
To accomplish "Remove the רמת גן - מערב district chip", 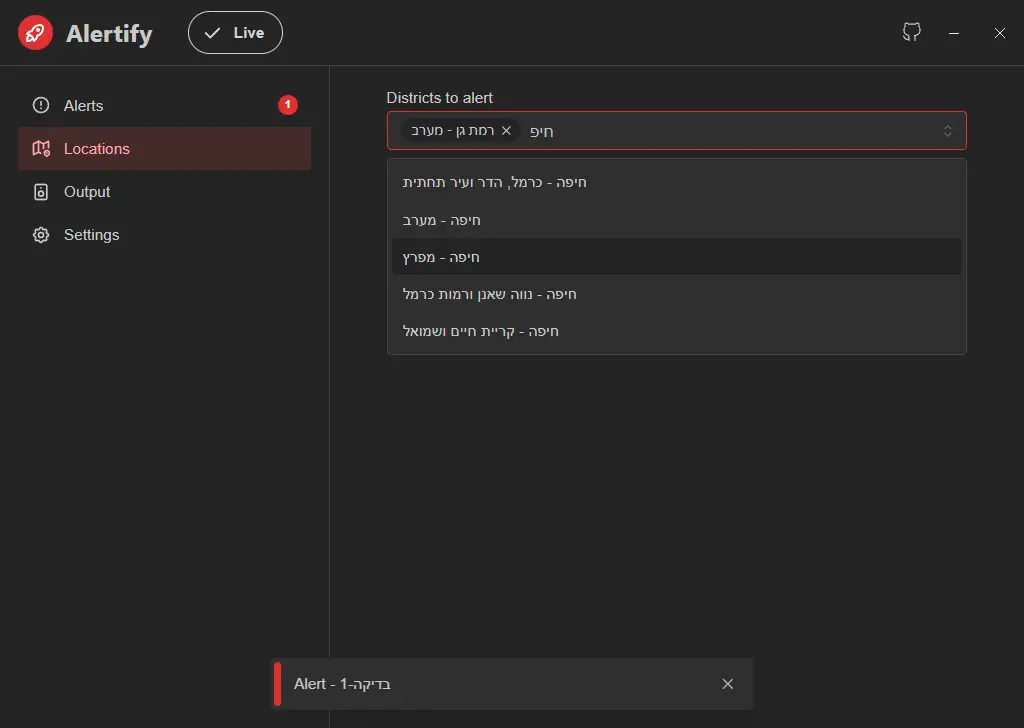I will coord(506,130).
